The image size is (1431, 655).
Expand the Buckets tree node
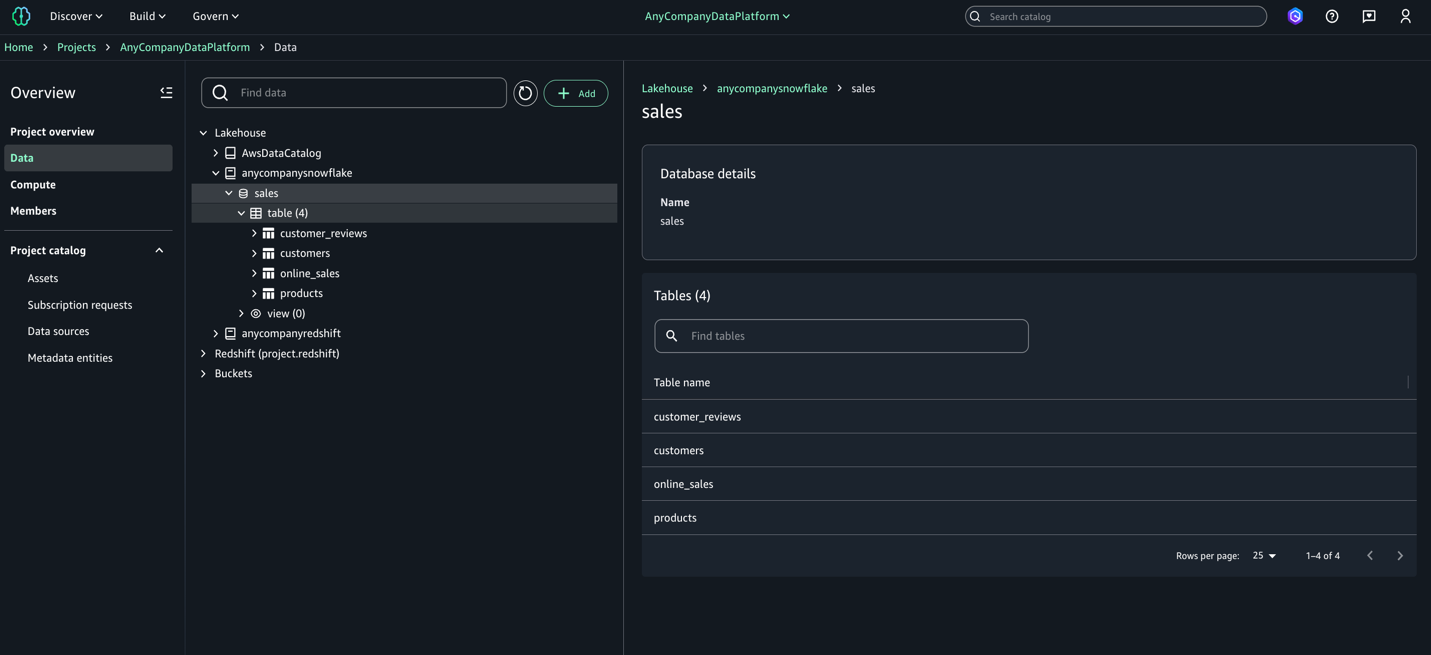(204, 374)
